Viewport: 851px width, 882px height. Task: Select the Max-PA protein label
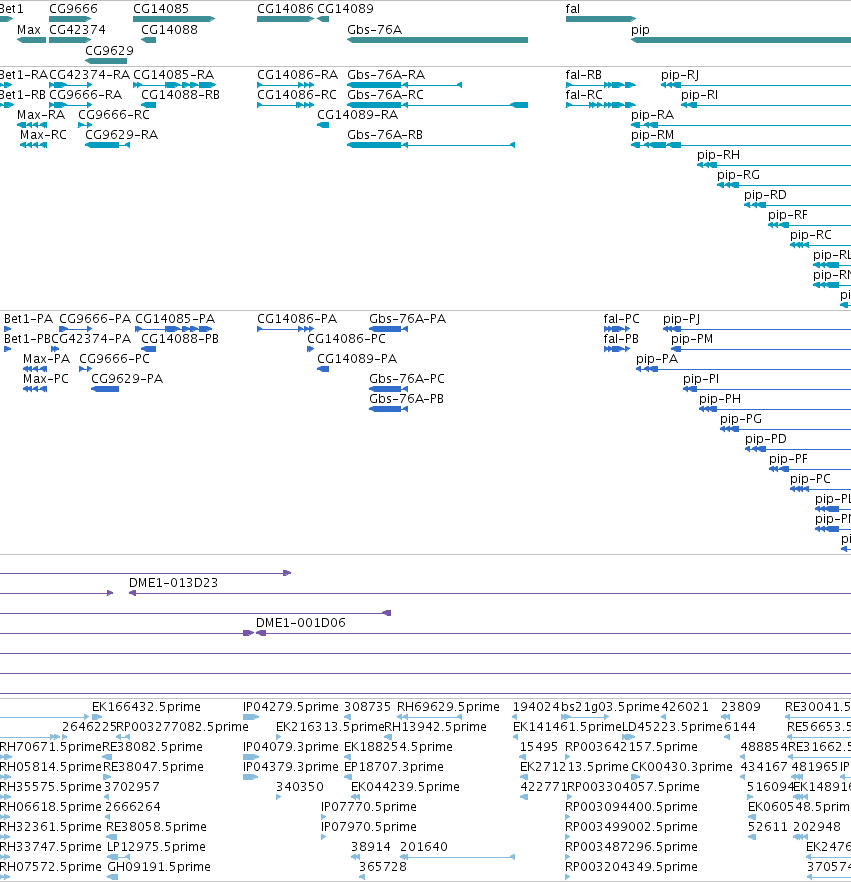tap(47, 359)
